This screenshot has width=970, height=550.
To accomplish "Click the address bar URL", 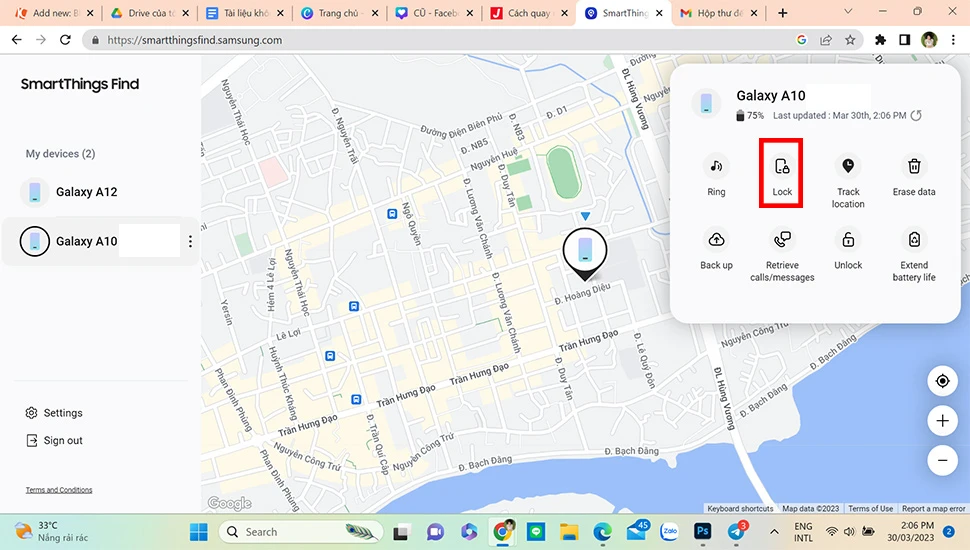I will tap(194, 40).
